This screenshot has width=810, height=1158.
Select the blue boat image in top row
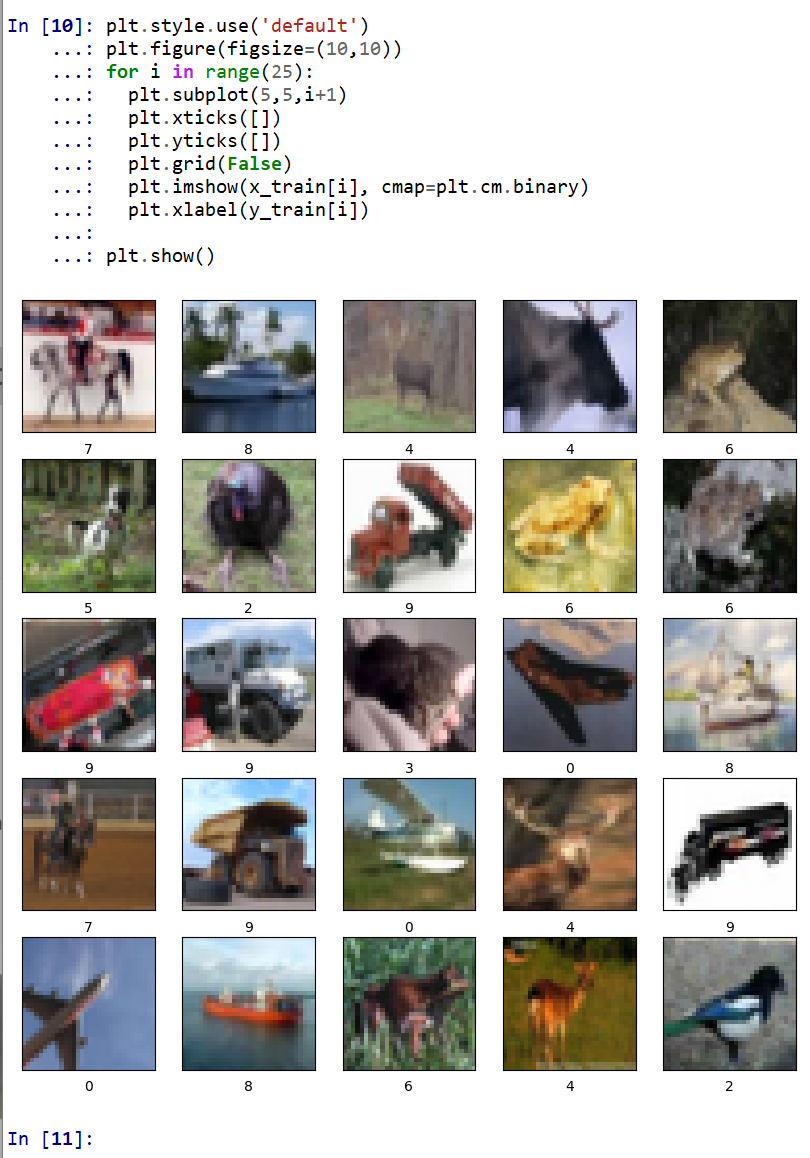(249, 366)
